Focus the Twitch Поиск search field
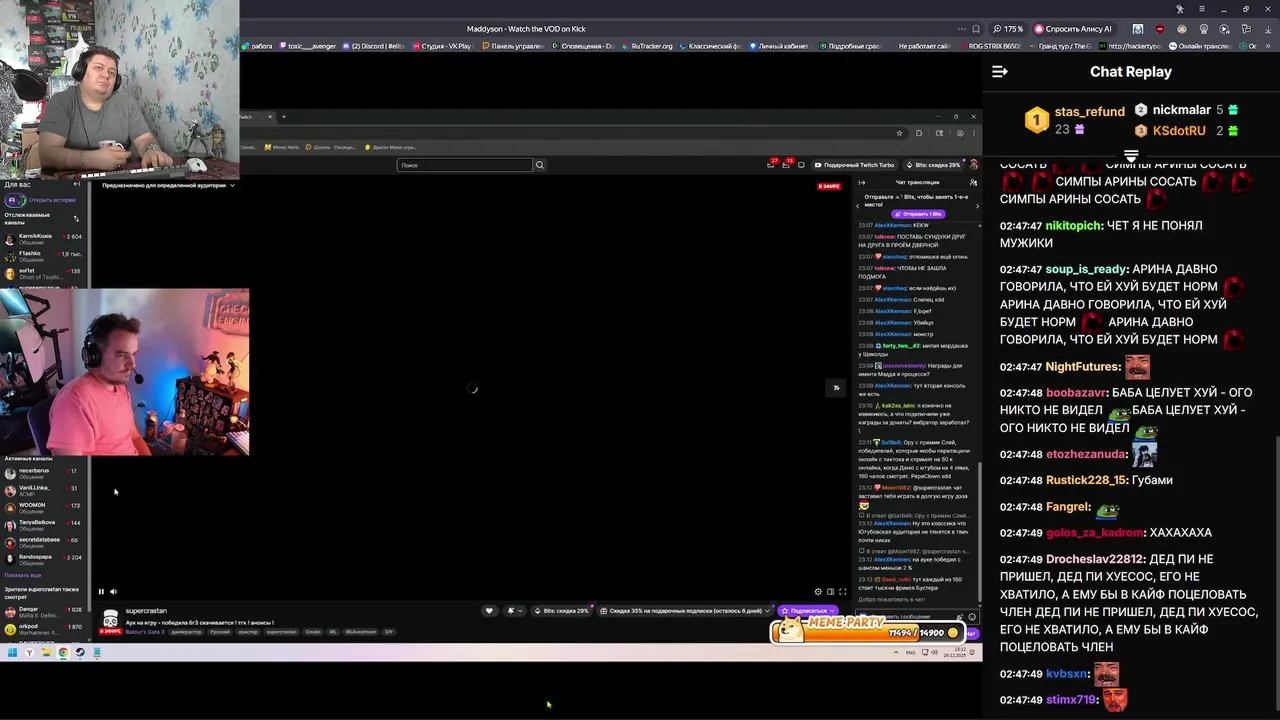 (465, 165)
